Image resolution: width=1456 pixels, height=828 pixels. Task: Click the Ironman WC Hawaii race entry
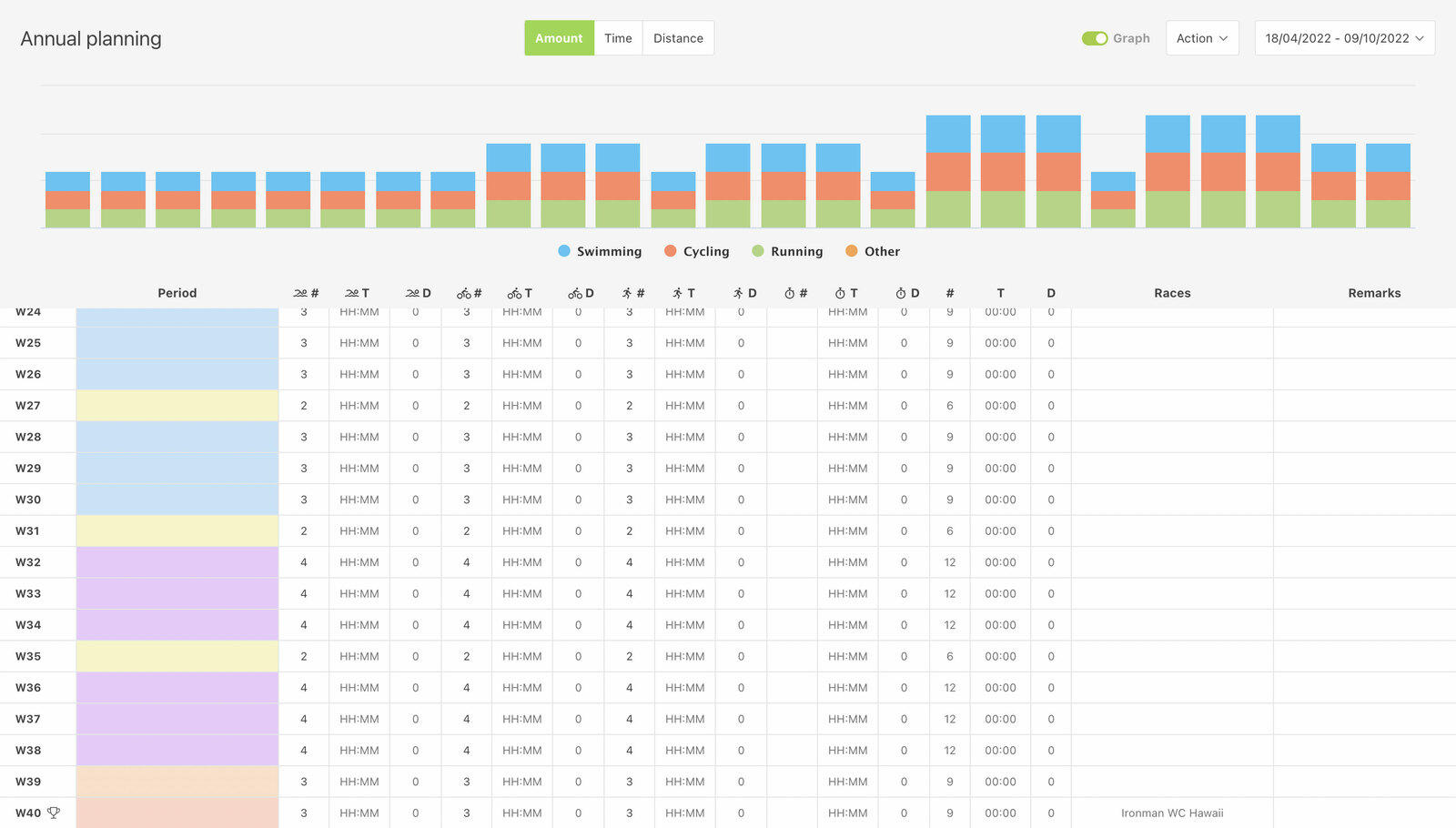pos(1171,813)
